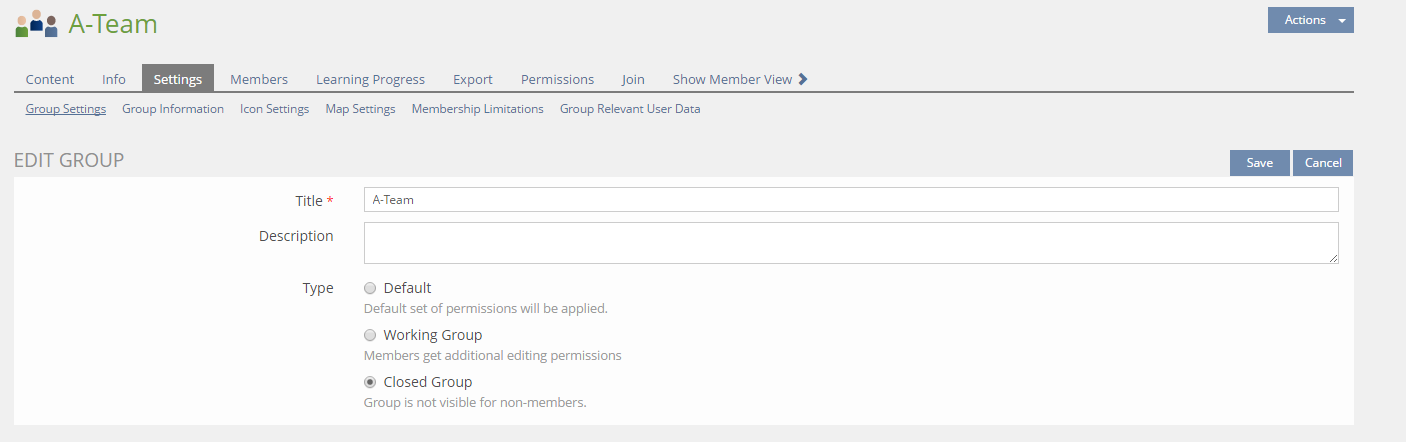Open the Info tab

(114, 79)
